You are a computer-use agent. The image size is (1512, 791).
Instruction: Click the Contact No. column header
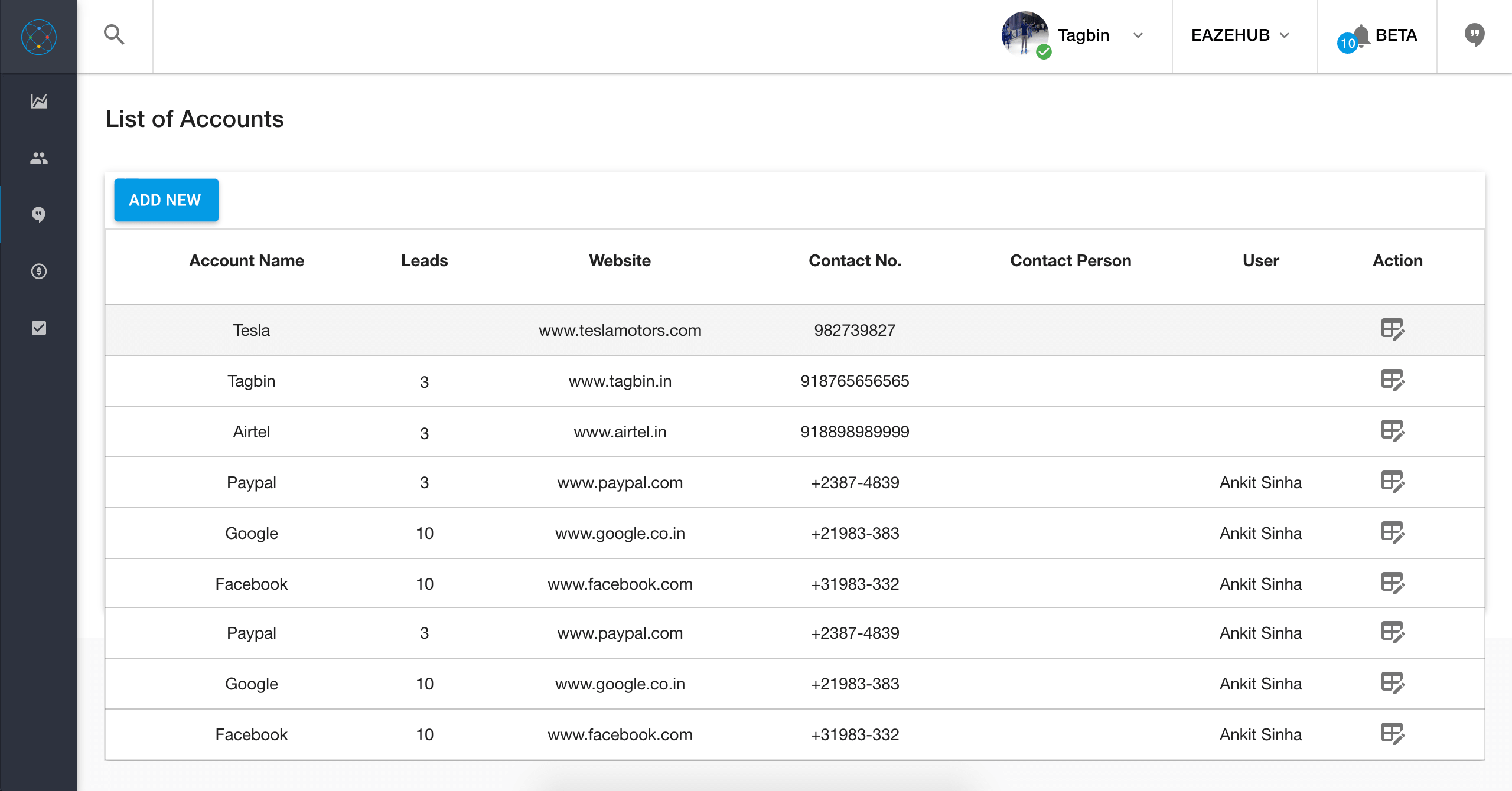point(855,260)
